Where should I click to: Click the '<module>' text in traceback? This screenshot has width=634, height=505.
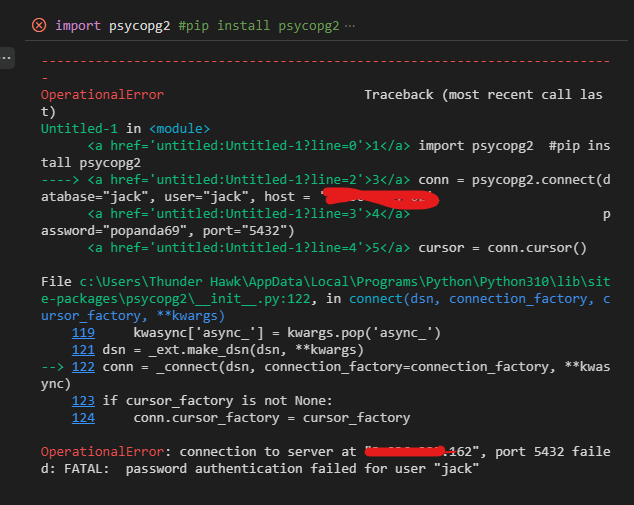pos(180,128)
